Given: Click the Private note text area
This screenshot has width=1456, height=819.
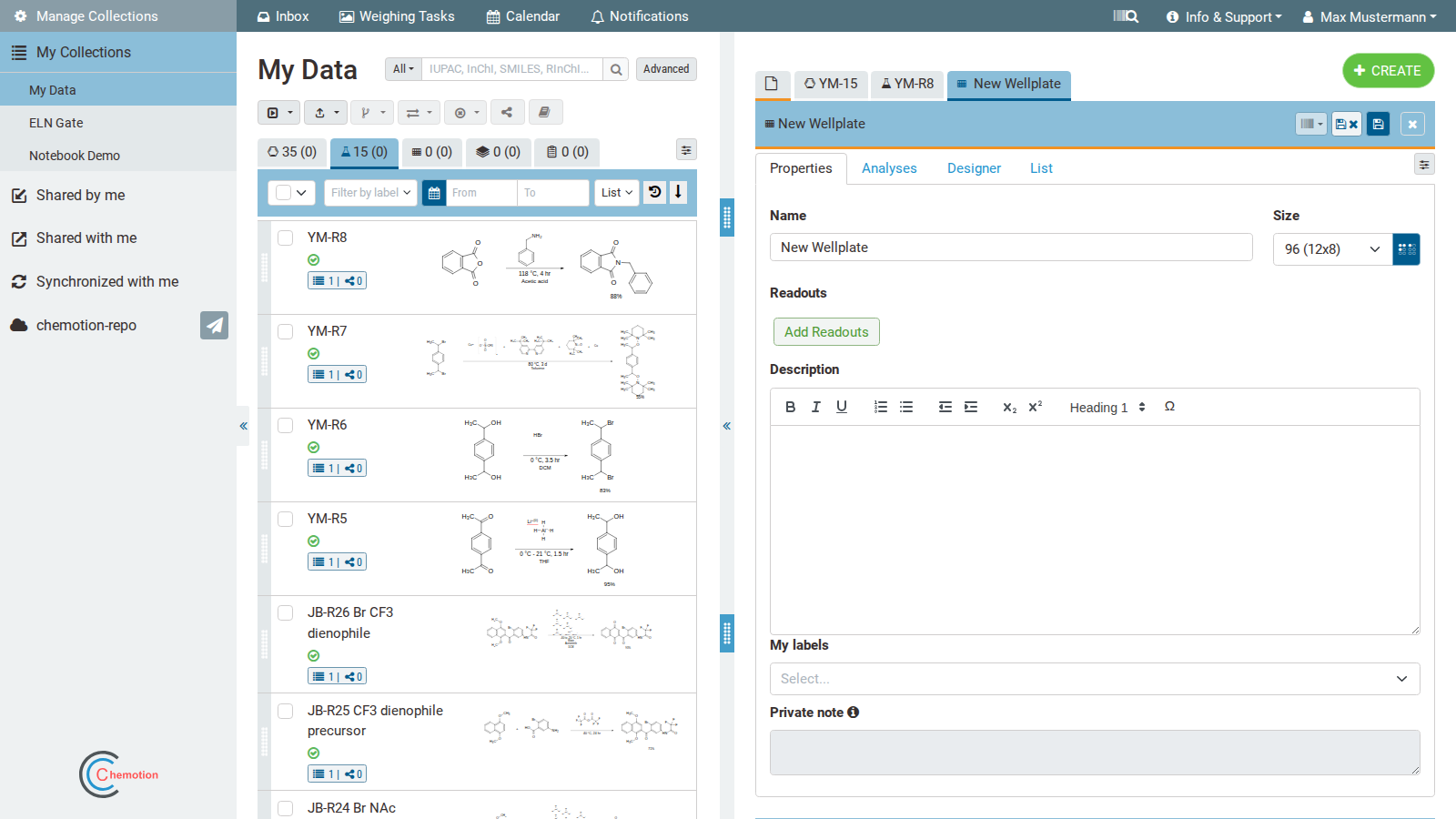Looking at the screenshot, I should pos(1095,753).
